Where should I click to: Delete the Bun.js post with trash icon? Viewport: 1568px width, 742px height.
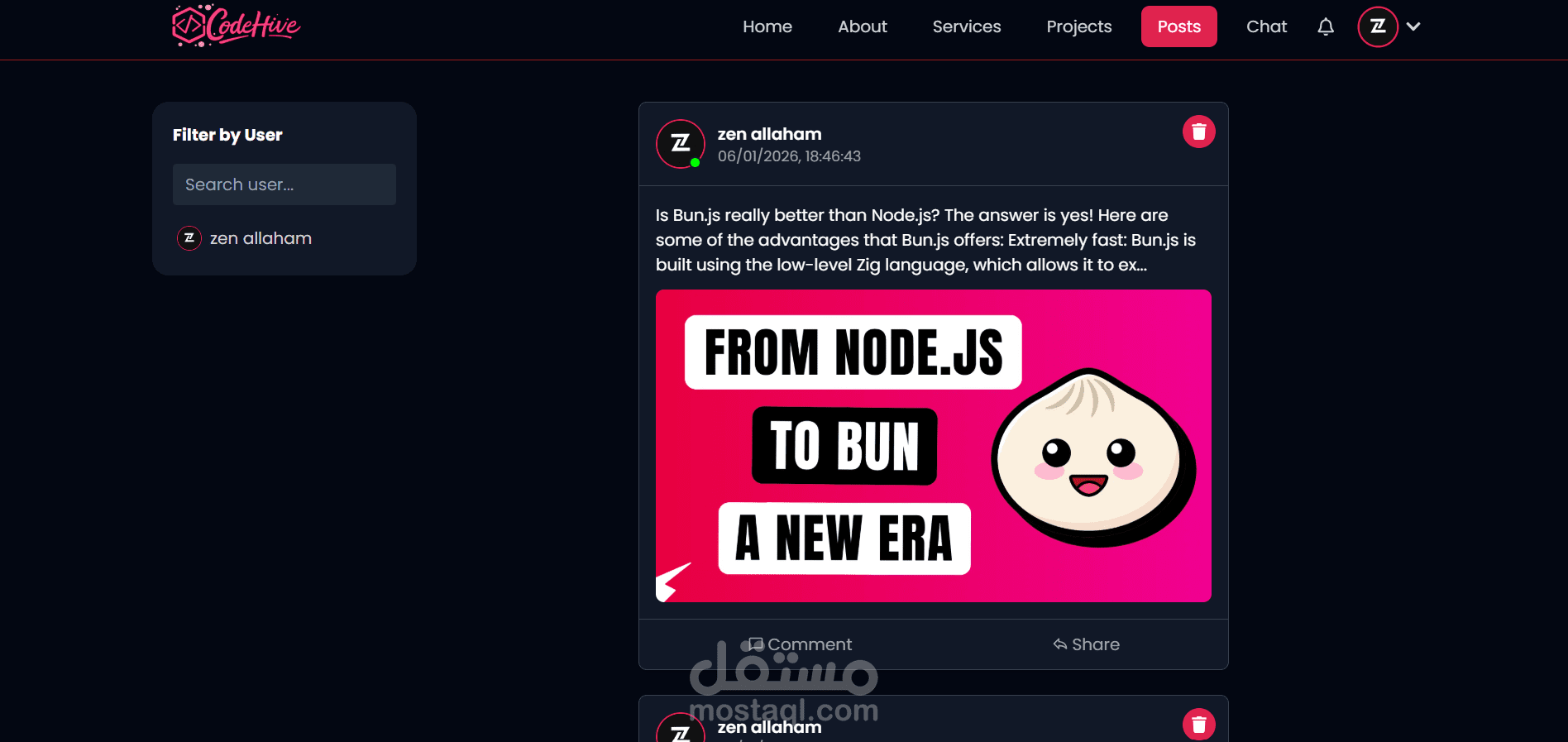pyautogui.click(x=1199, y=132)
